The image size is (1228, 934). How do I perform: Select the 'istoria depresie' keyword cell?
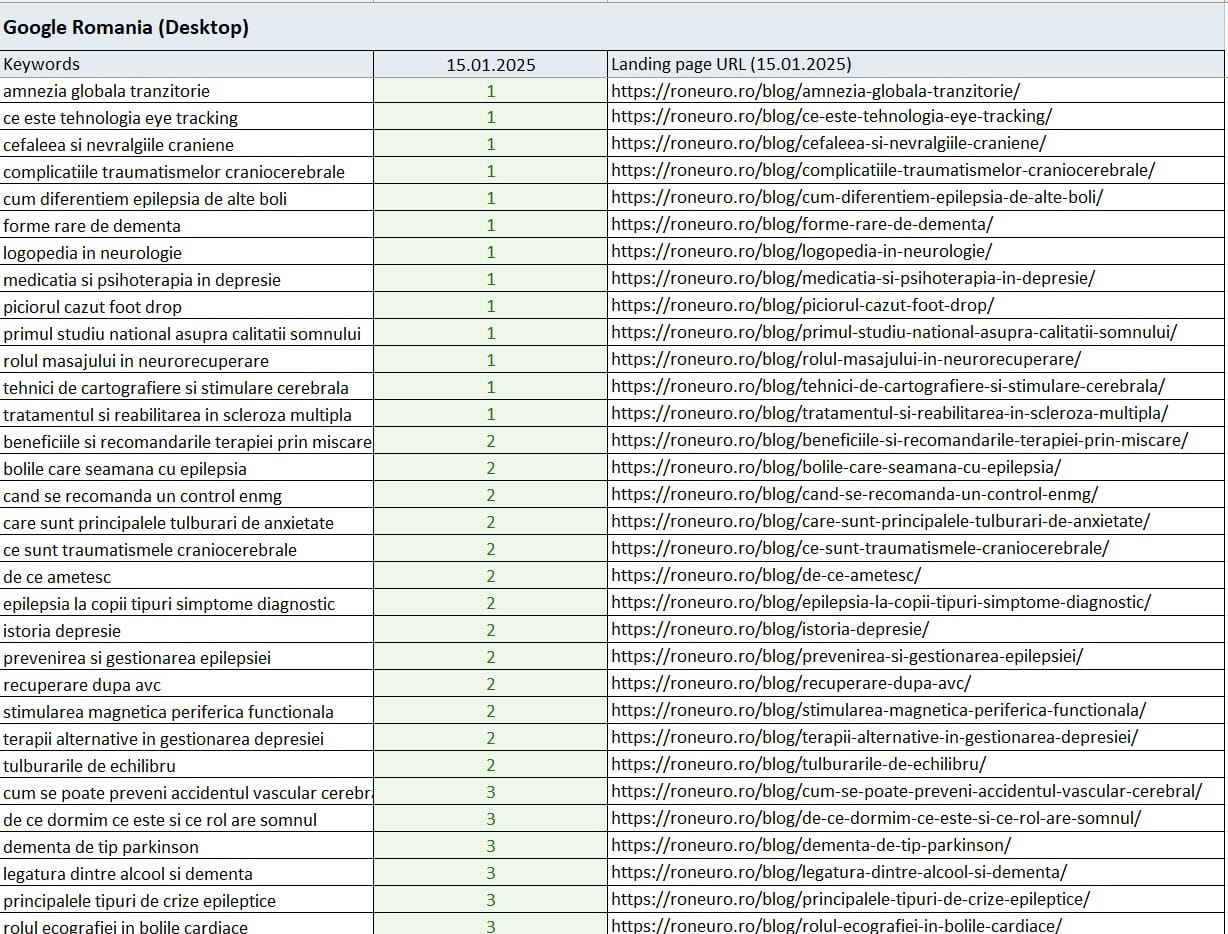[62, 631]
